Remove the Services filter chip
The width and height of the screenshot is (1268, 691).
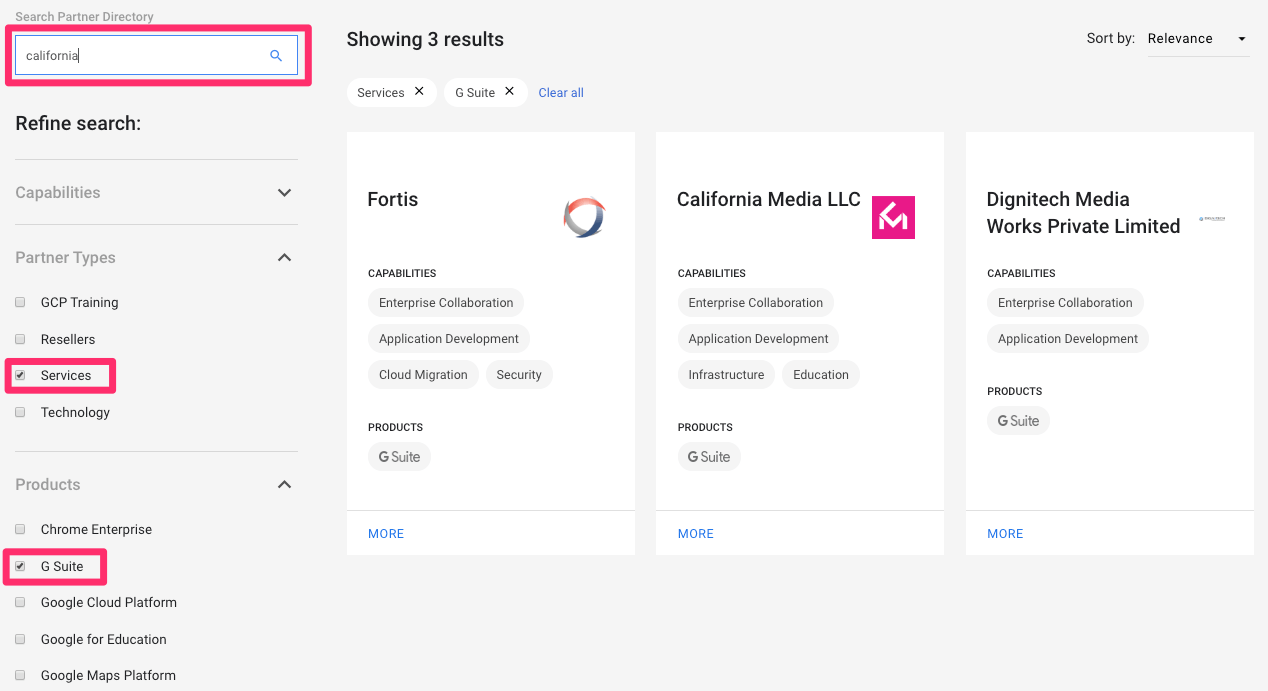pyautogui.click(x=419, y=91)
